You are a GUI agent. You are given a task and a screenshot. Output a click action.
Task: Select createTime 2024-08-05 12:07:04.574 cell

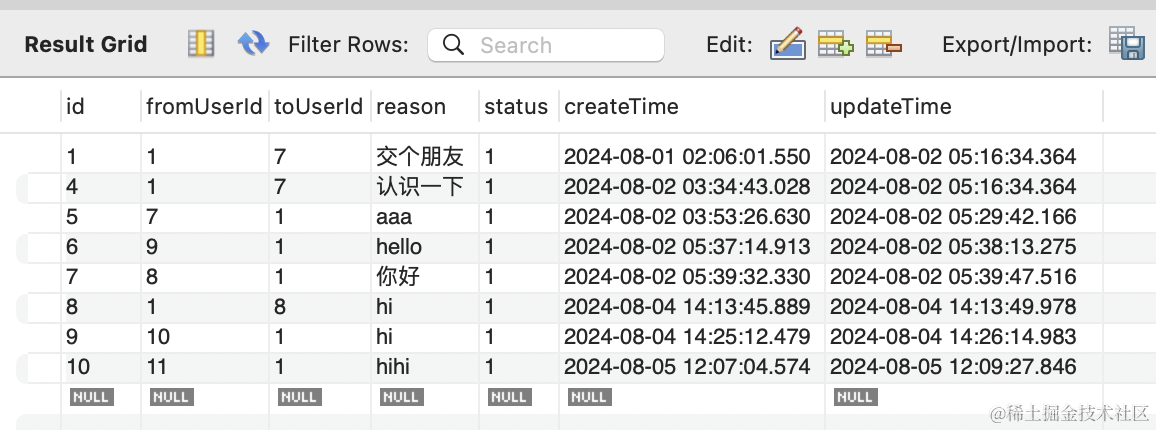point(691,367)
